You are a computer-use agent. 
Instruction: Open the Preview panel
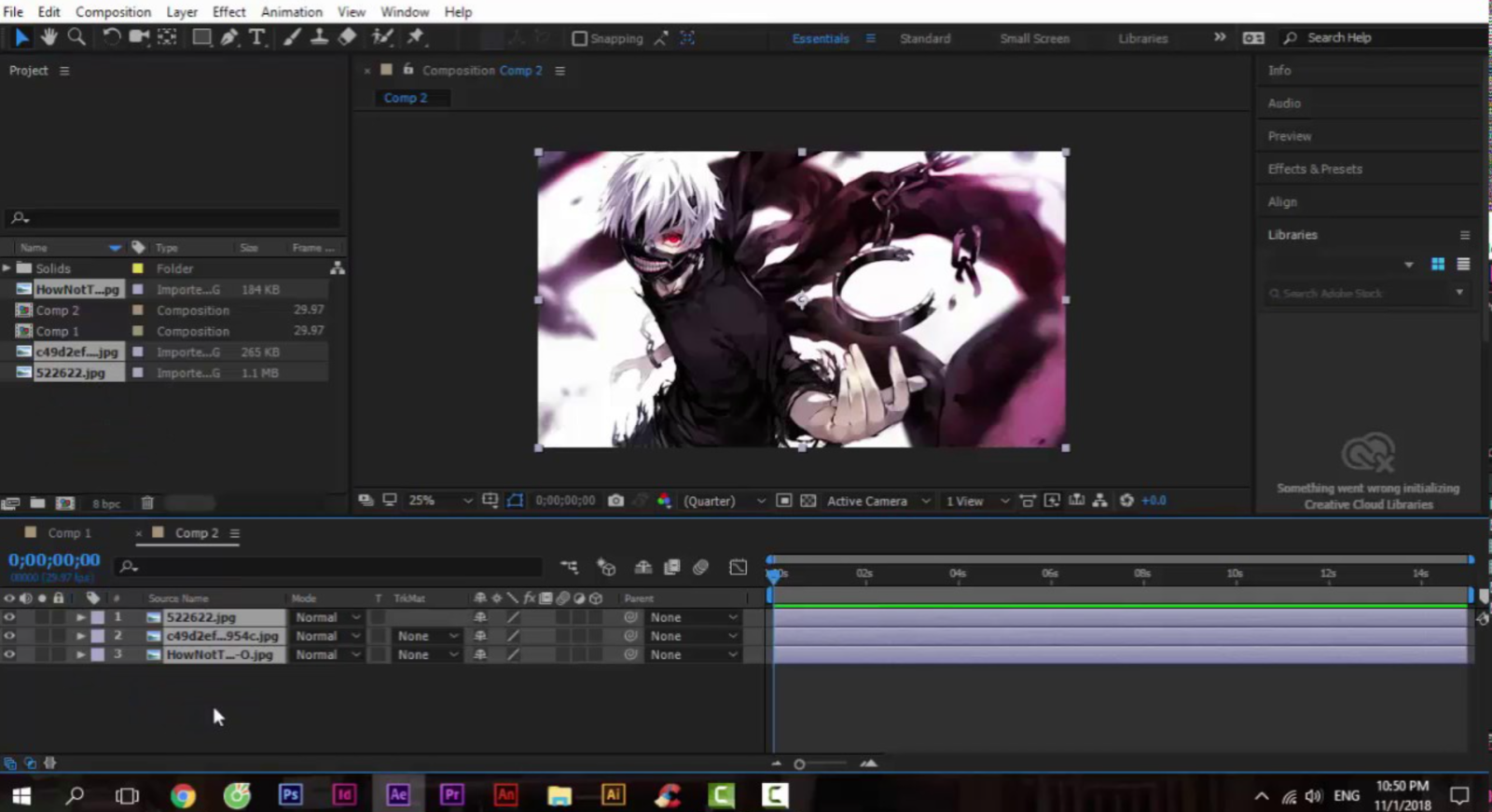pos(1290,136)
